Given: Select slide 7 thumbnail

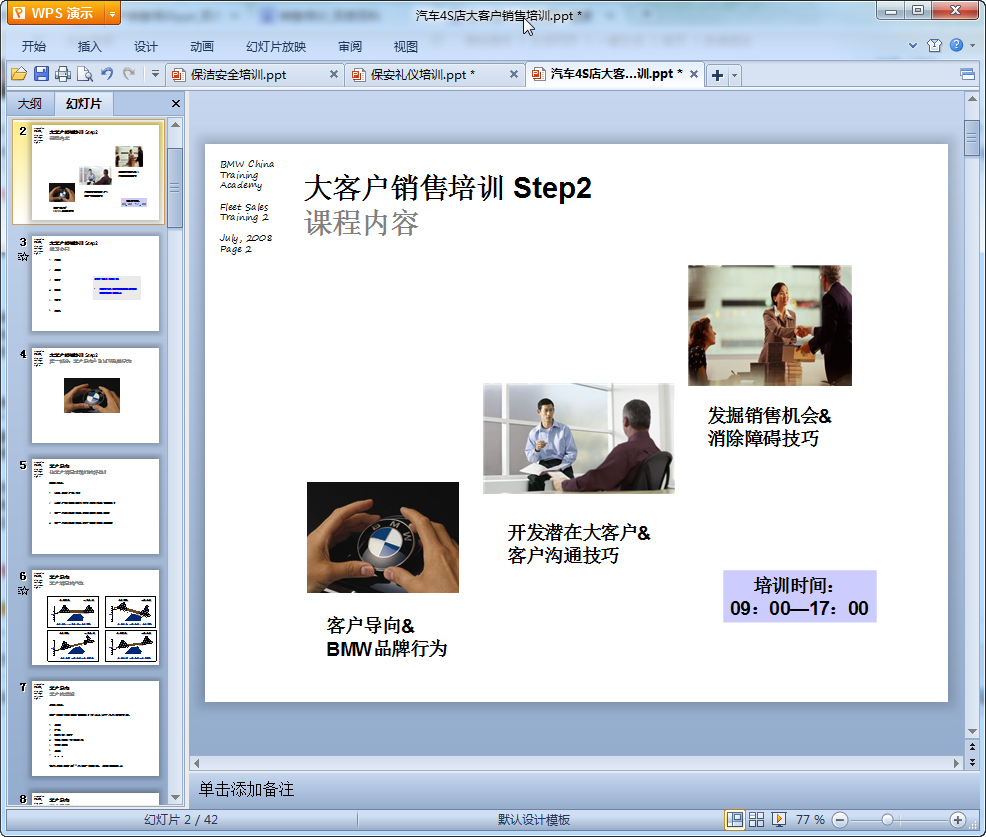Looking at the screenshot, I should 95,728.
